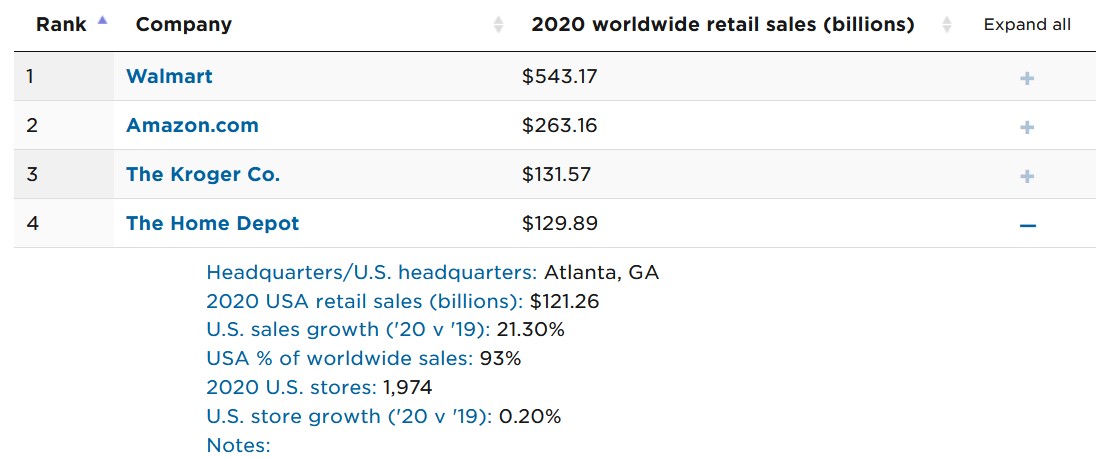The image size is (1106, 458).
Task: Click the Notes label
Action: click(x=238, y=445)
